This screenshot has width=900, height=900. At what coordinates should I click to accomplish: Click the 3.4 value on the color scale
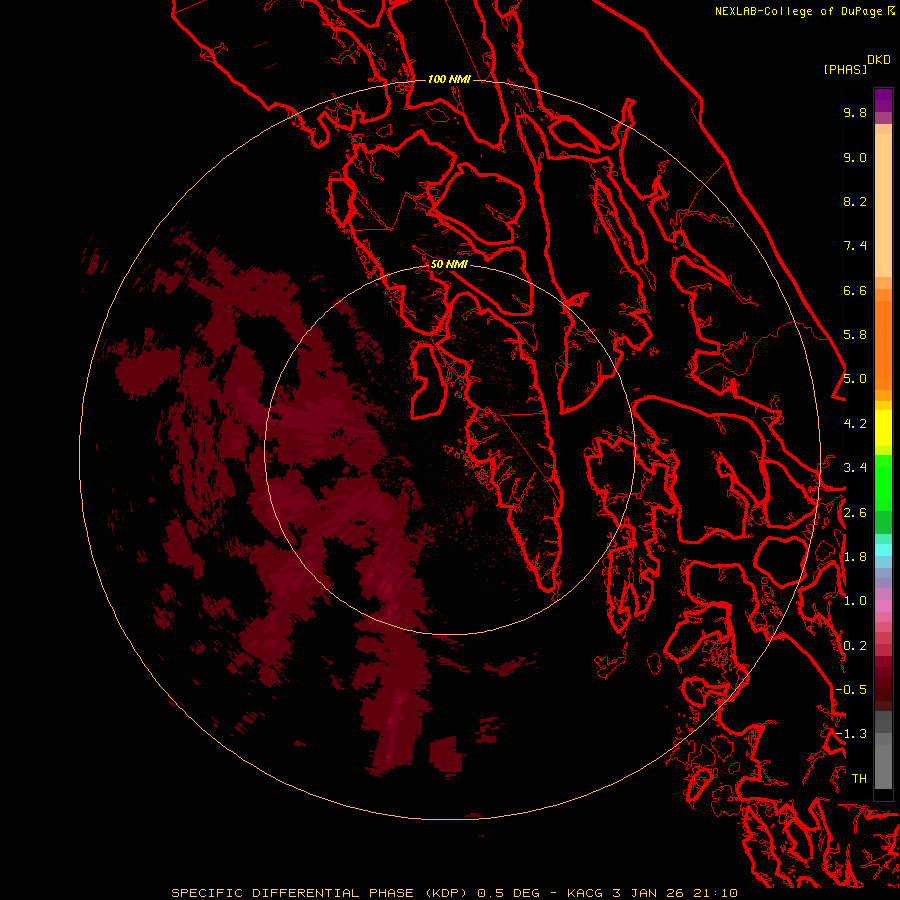click(x=855, y=468)
